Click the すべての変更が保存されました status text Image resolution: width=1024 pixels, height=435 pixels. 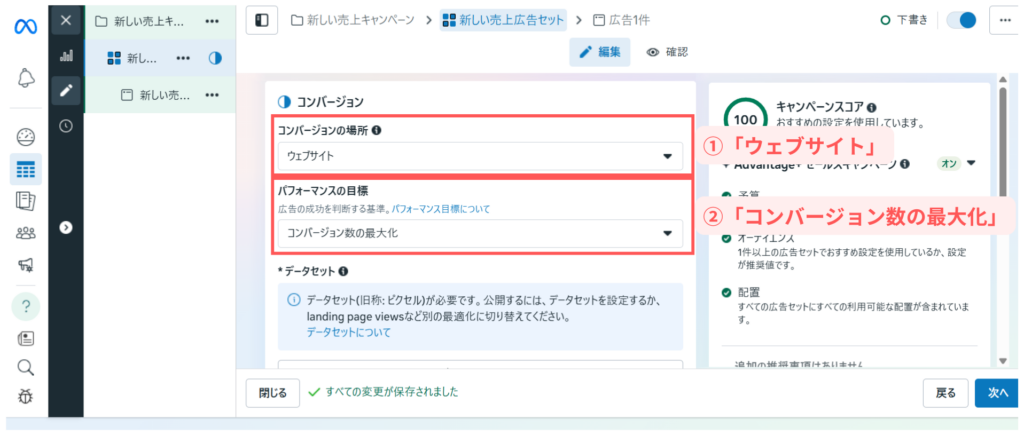click(x=392, y=392)
